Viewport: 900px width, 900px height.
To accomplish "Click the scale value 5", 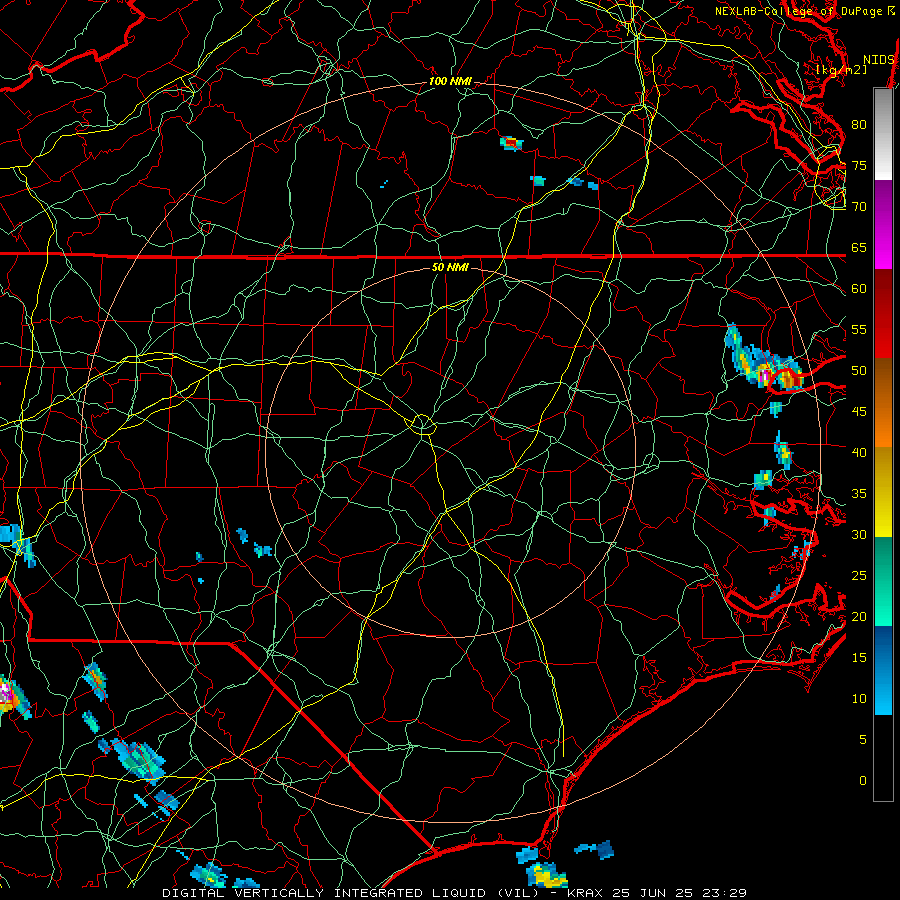I will [863, 740].
